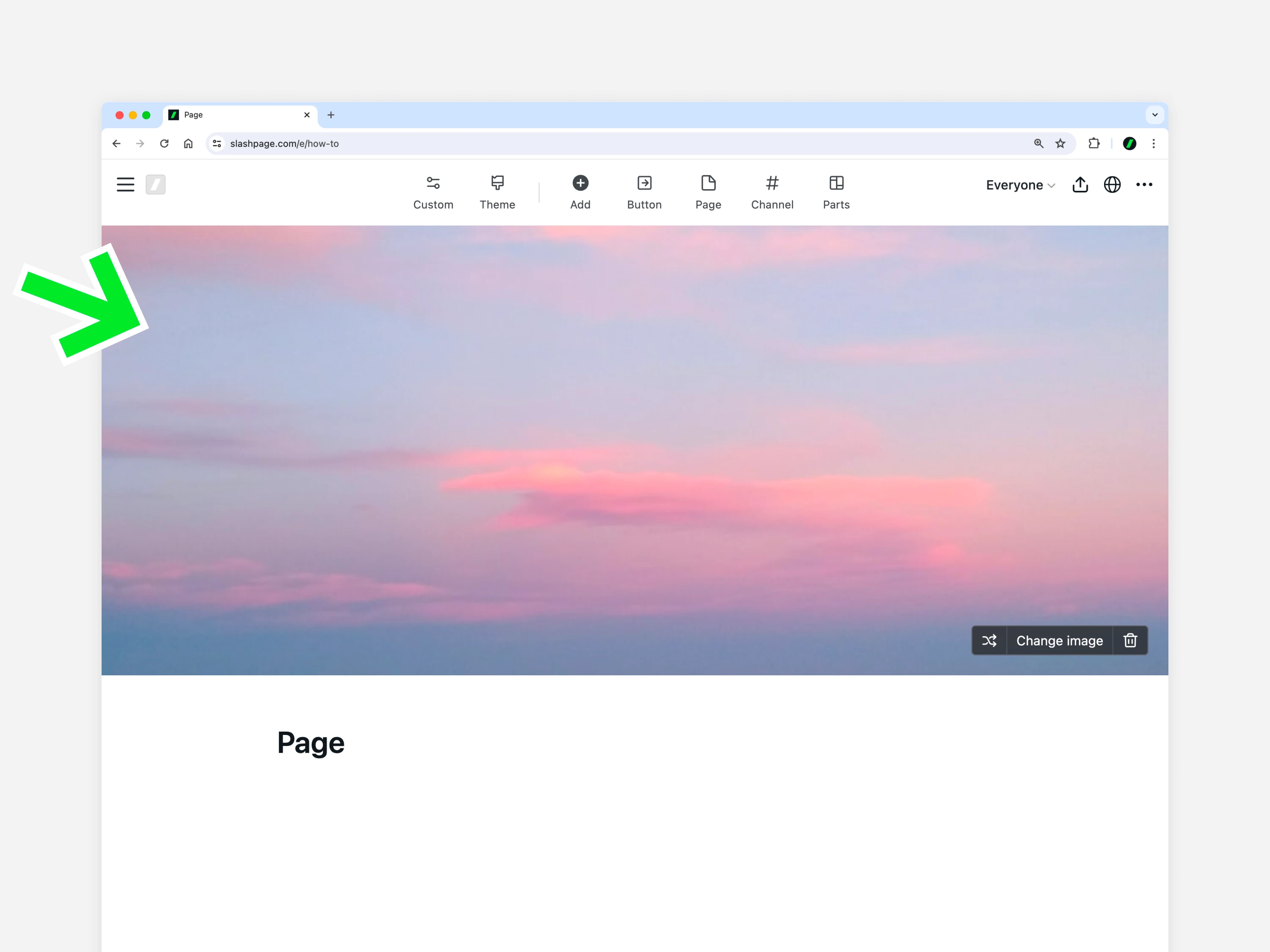Click the pink sky cover image

point(635,451)
